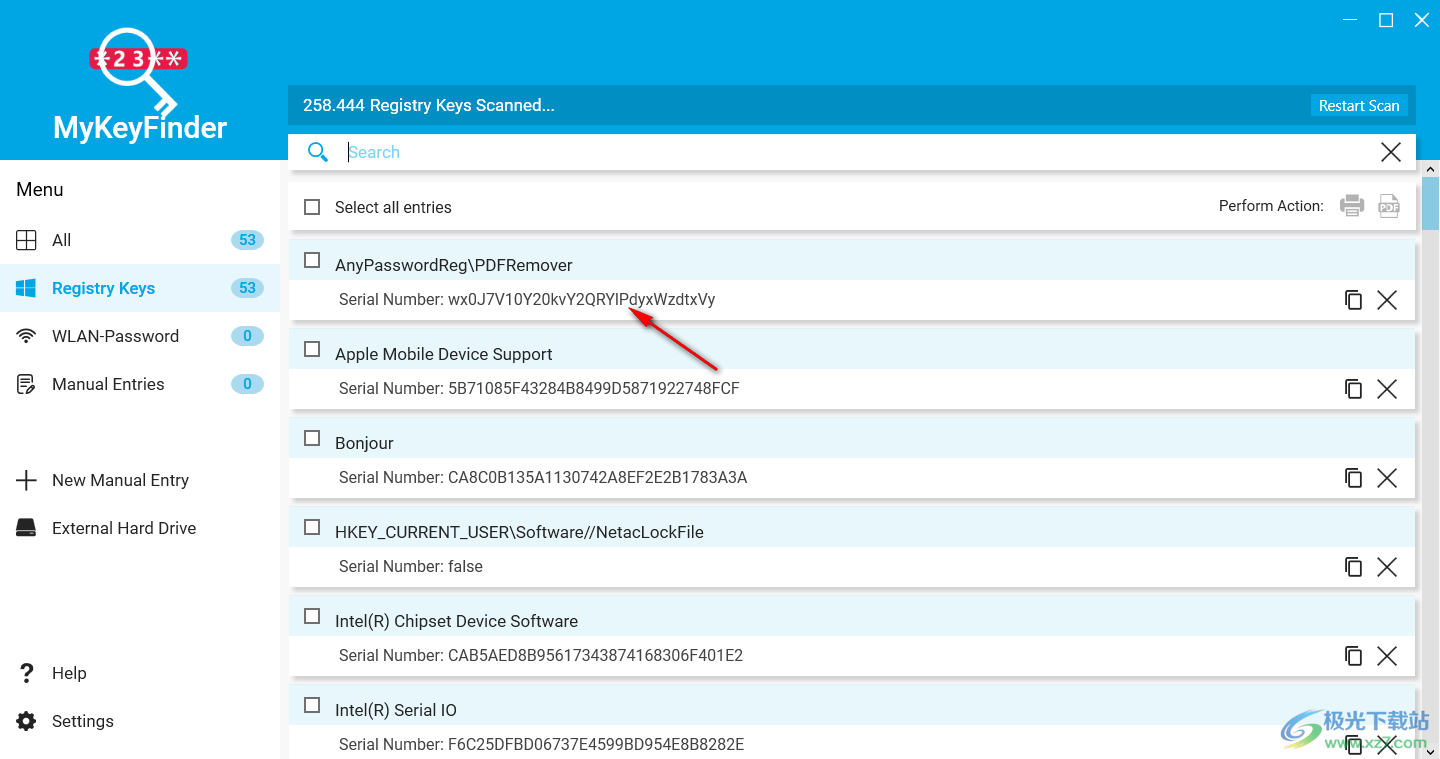Click the Intel(R) Serial IO title
The height and width of the screenshot is (759, 1440).
(396, 710)
